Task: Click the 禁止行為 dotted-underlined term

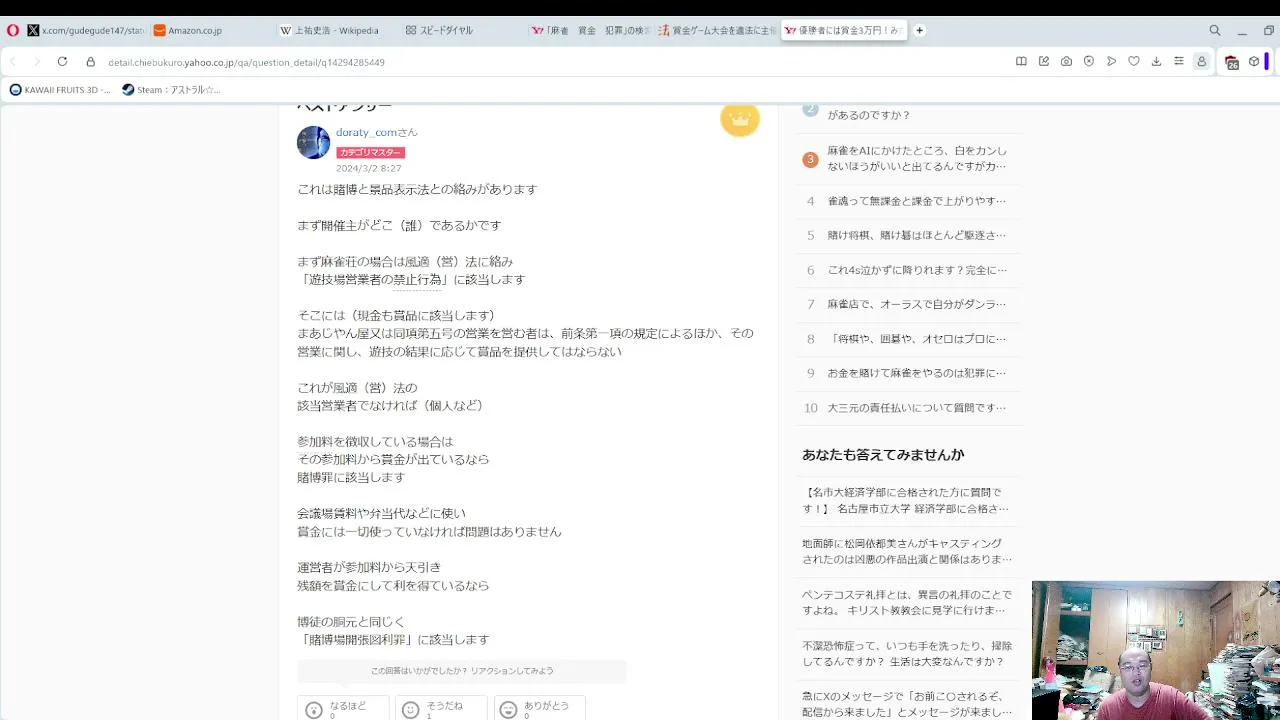Action: pos(417,280)
